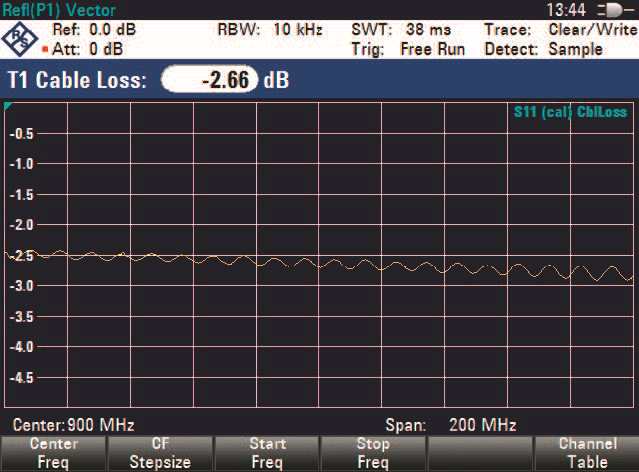639x472 pixels.
Task: Select the Detect: Sample setting
Action: [543, 49]
